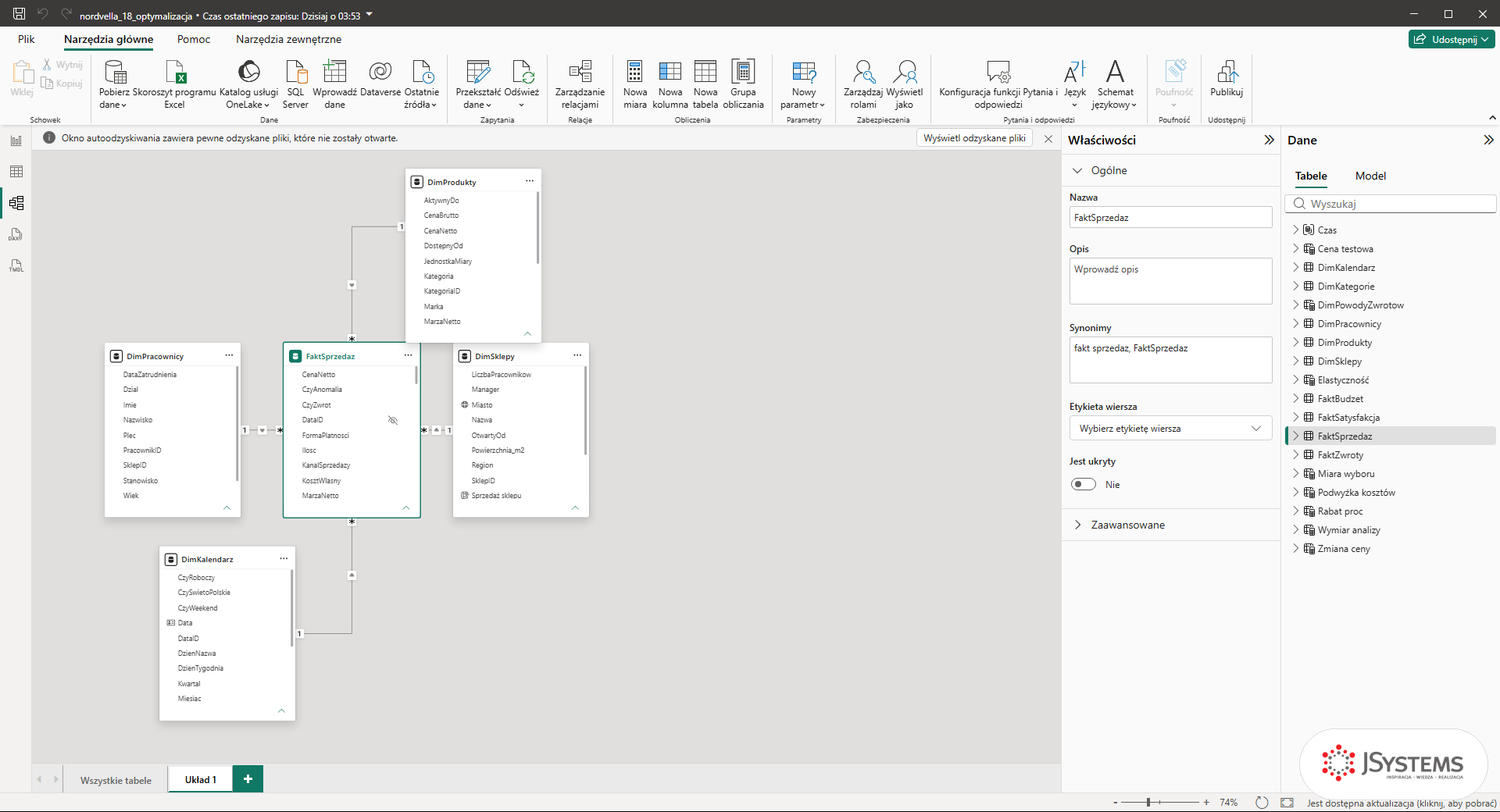Open the Pobierz dane ribbon button
The image size is (1500, 812).
click(x=114, y=84)
